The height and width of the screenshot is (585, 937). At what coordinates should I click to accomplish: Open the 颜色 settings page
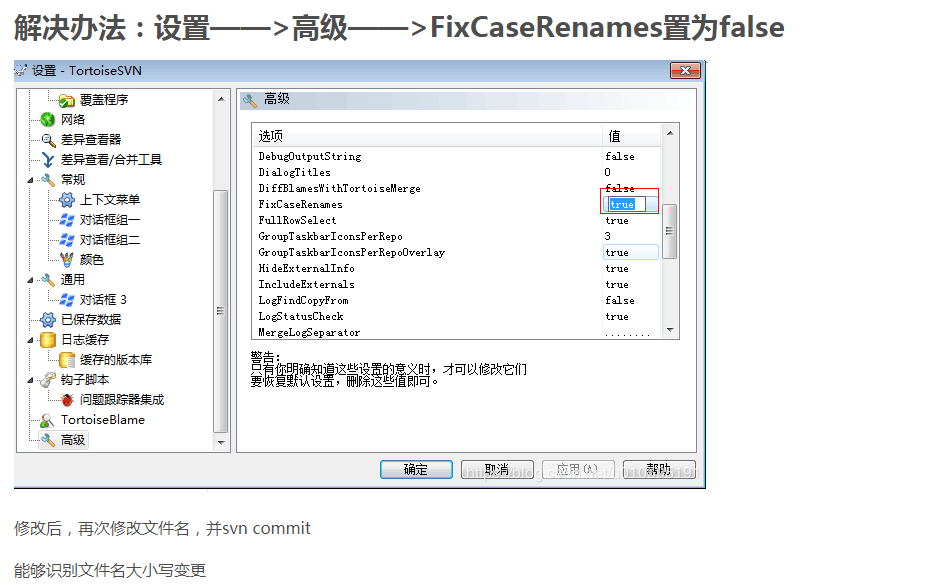pos(91,260)
